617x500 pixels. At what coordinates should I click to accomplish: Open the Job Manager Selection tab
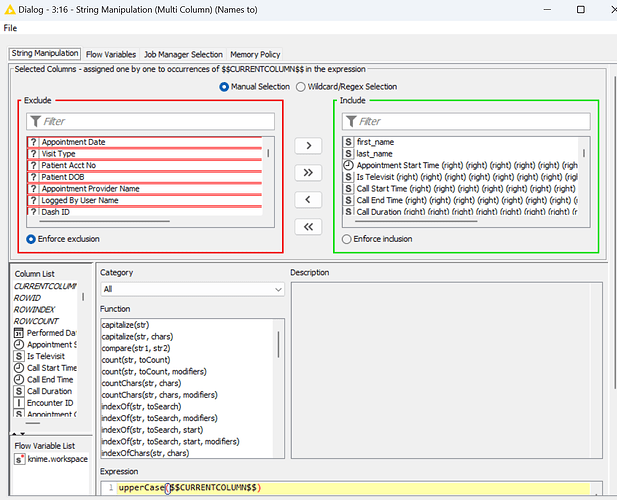[x=183, y=54]
